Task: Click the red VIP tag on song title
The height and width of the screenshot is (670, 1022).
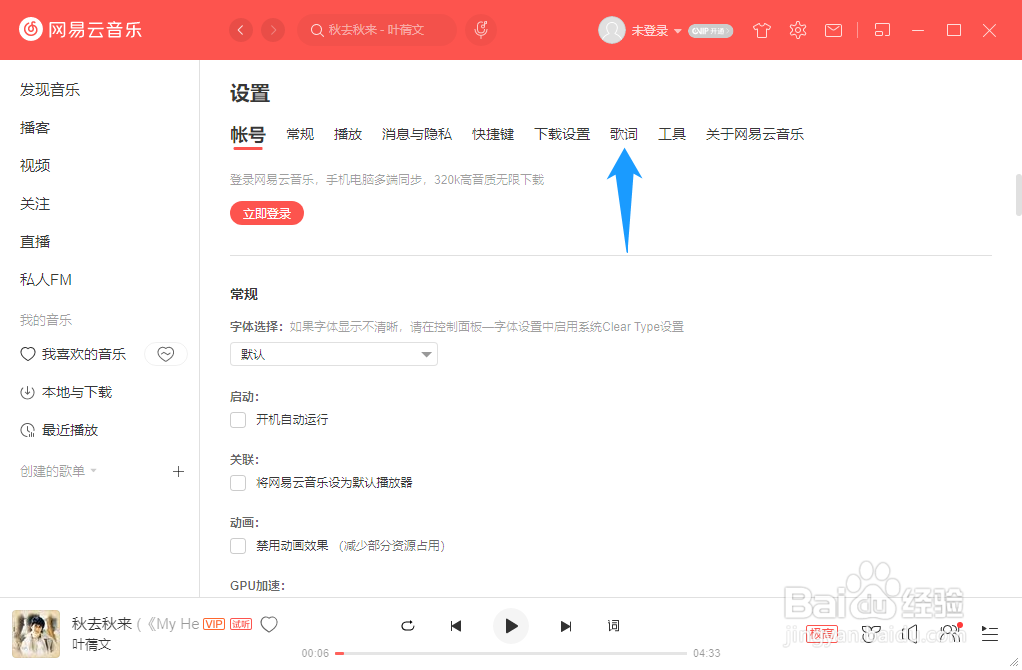Action: (214, 624)
